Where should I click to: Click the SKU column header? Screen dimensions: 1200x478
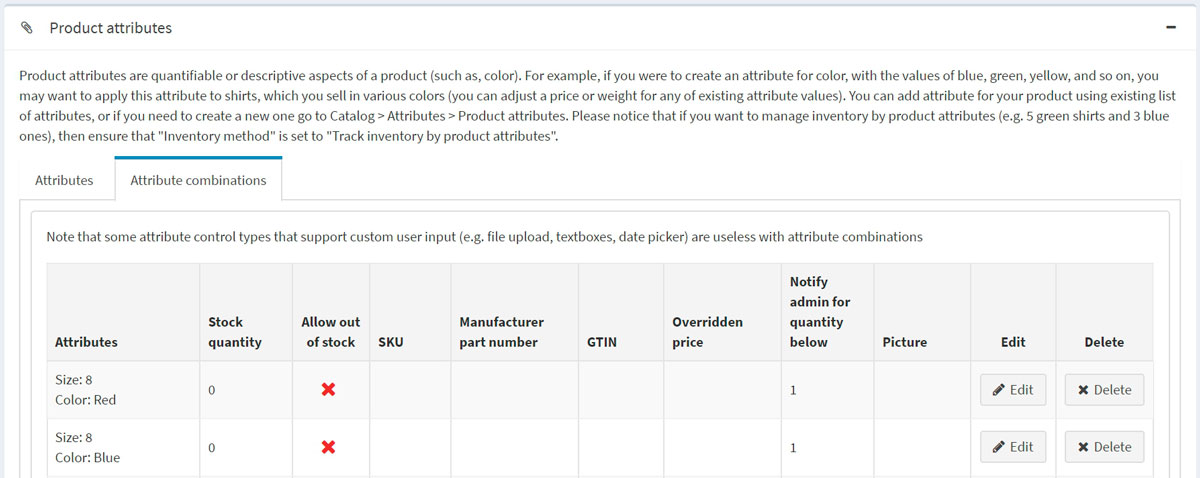[391, 342]
